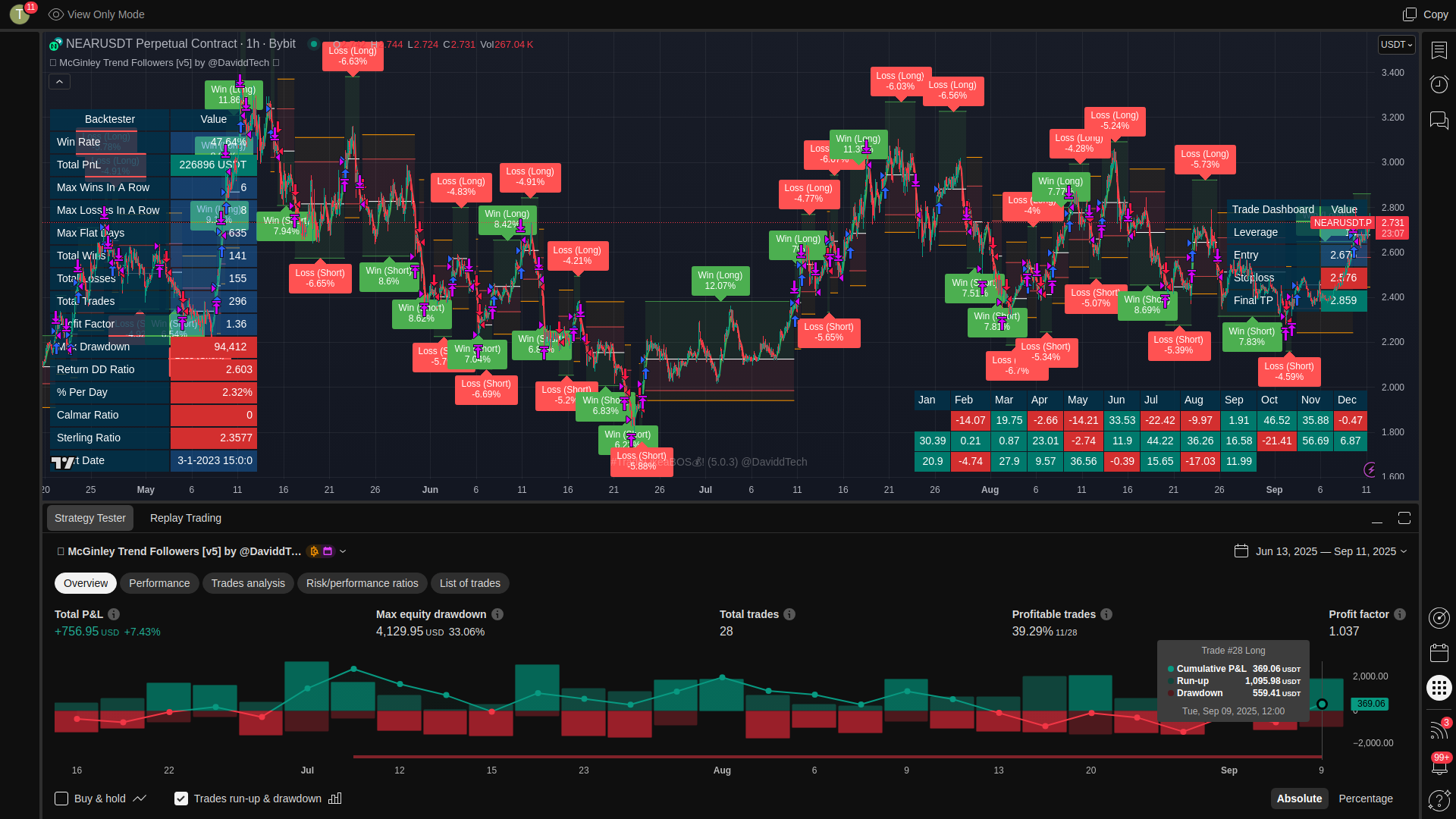Open the watchlist panel icon
The height and width of the screenshot is (819, 1456).
1439,50
